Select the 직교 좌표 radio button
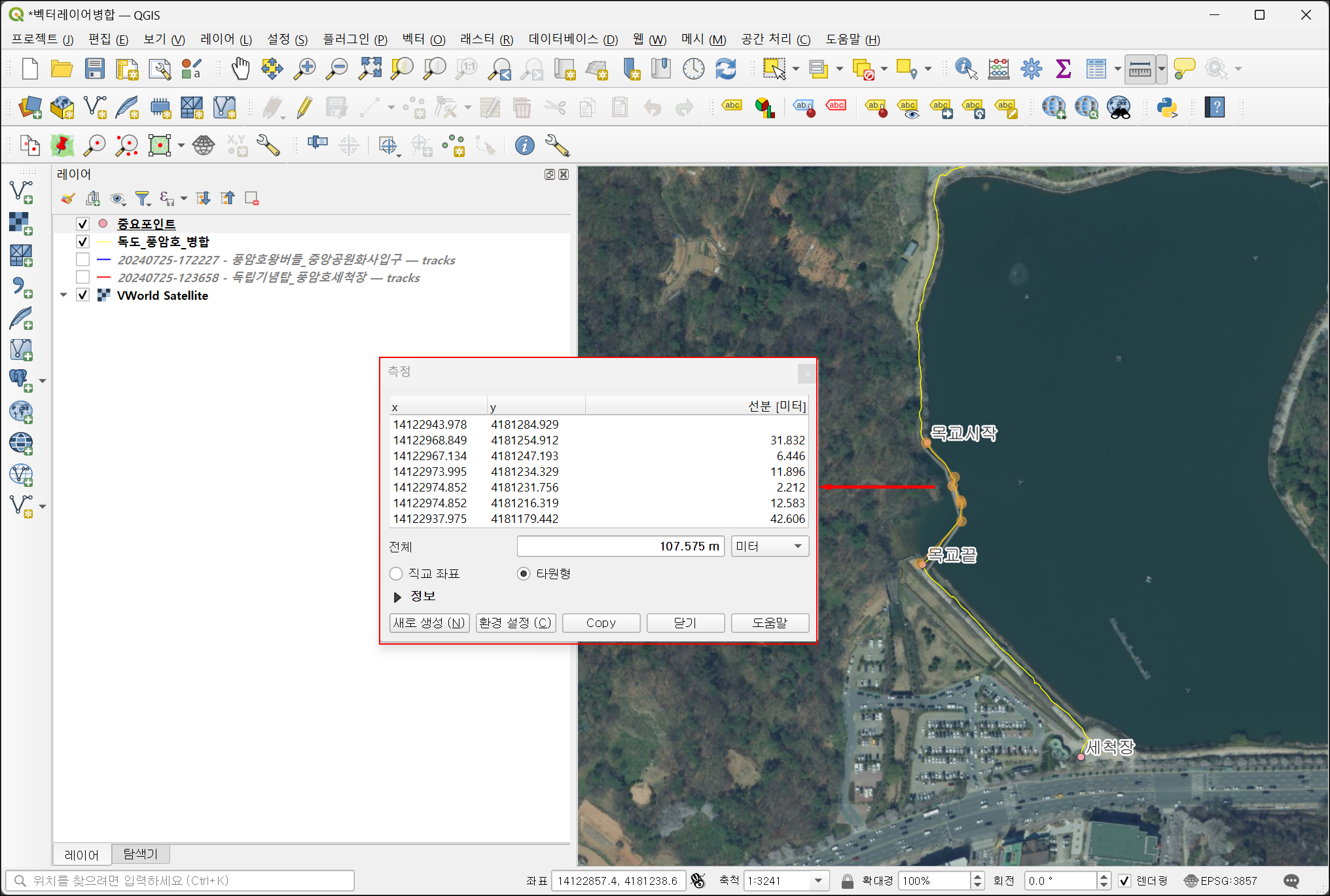 click(396, 574)
